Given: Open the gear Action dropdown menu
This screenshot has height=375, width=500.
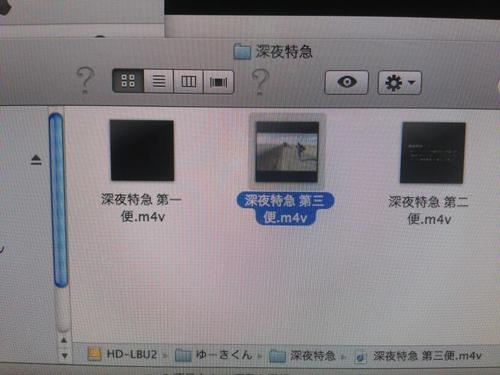Looking at the screenshot, I should coord(400,83).
